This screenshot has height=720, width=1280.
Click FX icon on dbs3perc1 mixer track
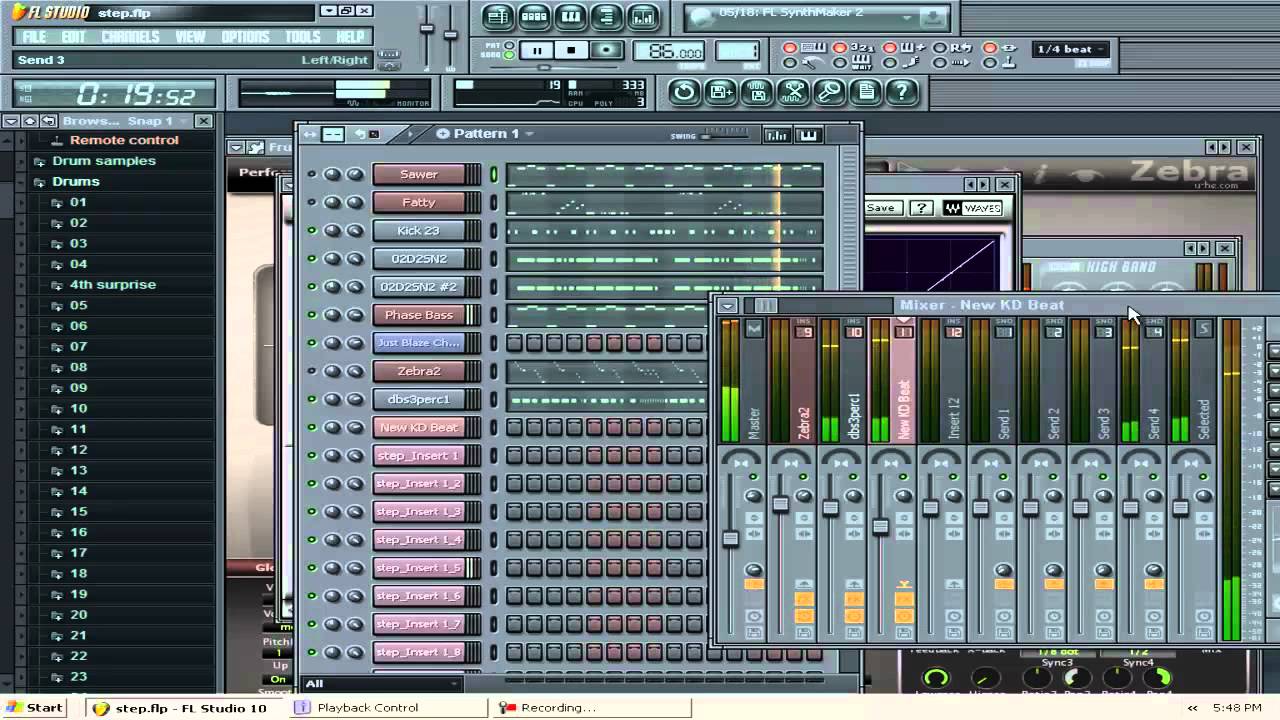854,599
